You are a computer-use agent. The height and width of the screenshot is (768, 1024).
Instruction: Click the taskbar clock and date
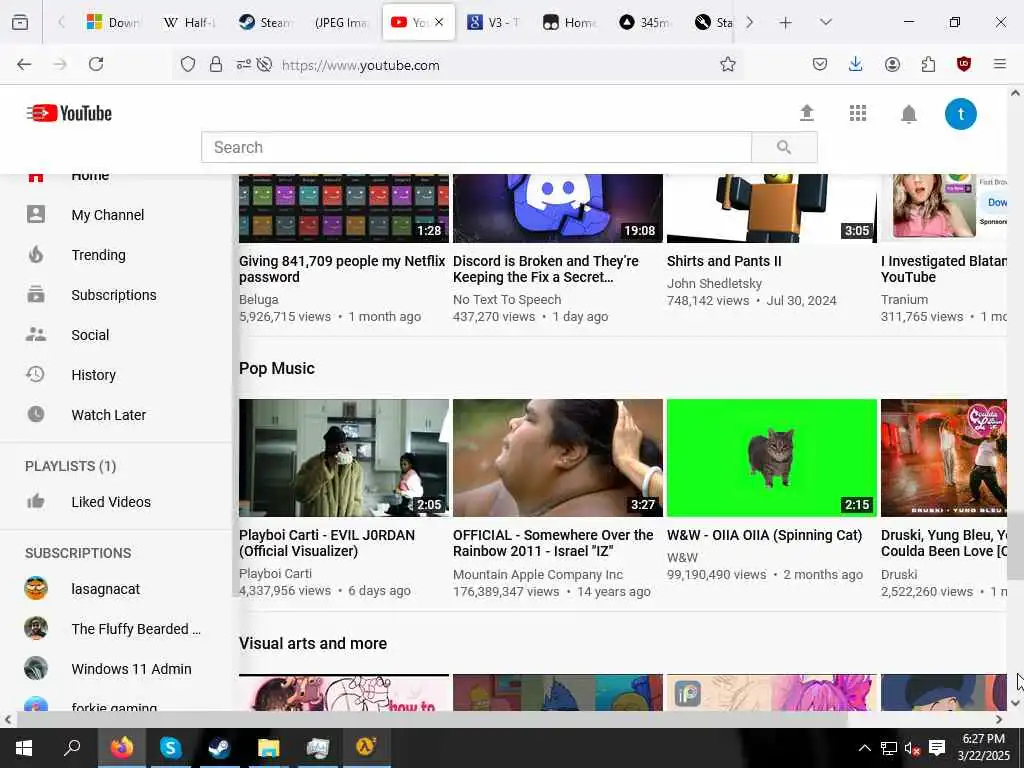[984, 748]
